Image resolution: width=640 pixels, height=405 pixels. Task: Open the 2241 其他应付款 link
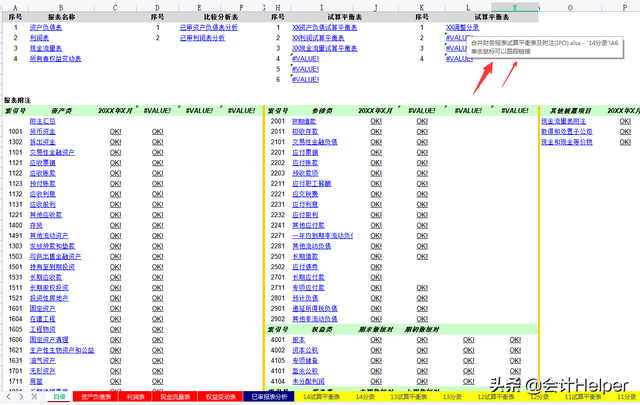[308, 225]
